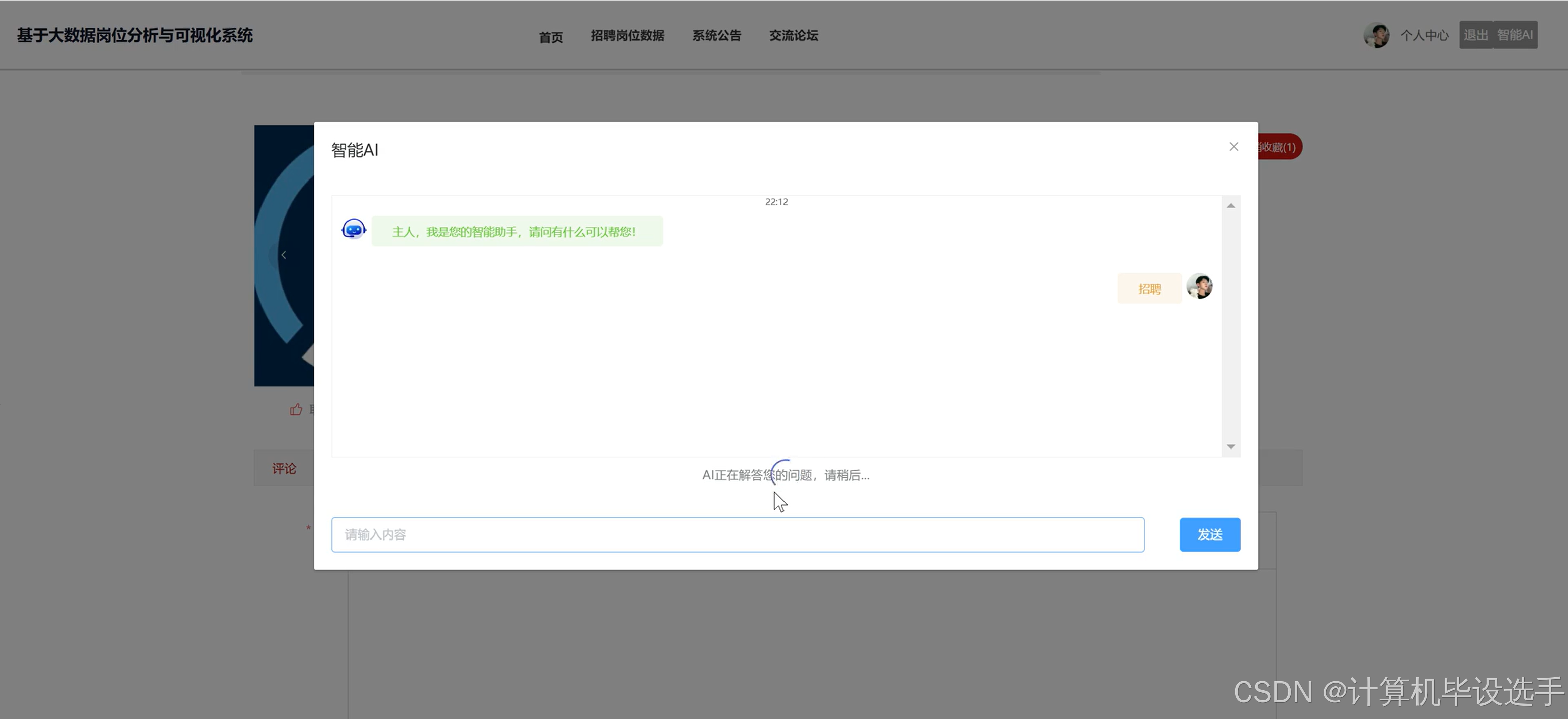Select the 评论 tab
The image size is (1568, 719).
click(x=284, y=468)
